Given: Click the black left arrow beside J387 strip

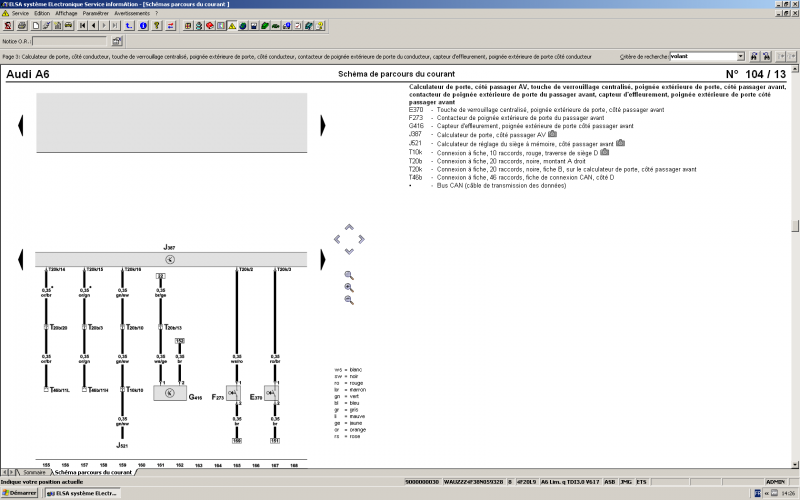Looking at the screenshot, I should pyautogui.click(x=20, y=259).
